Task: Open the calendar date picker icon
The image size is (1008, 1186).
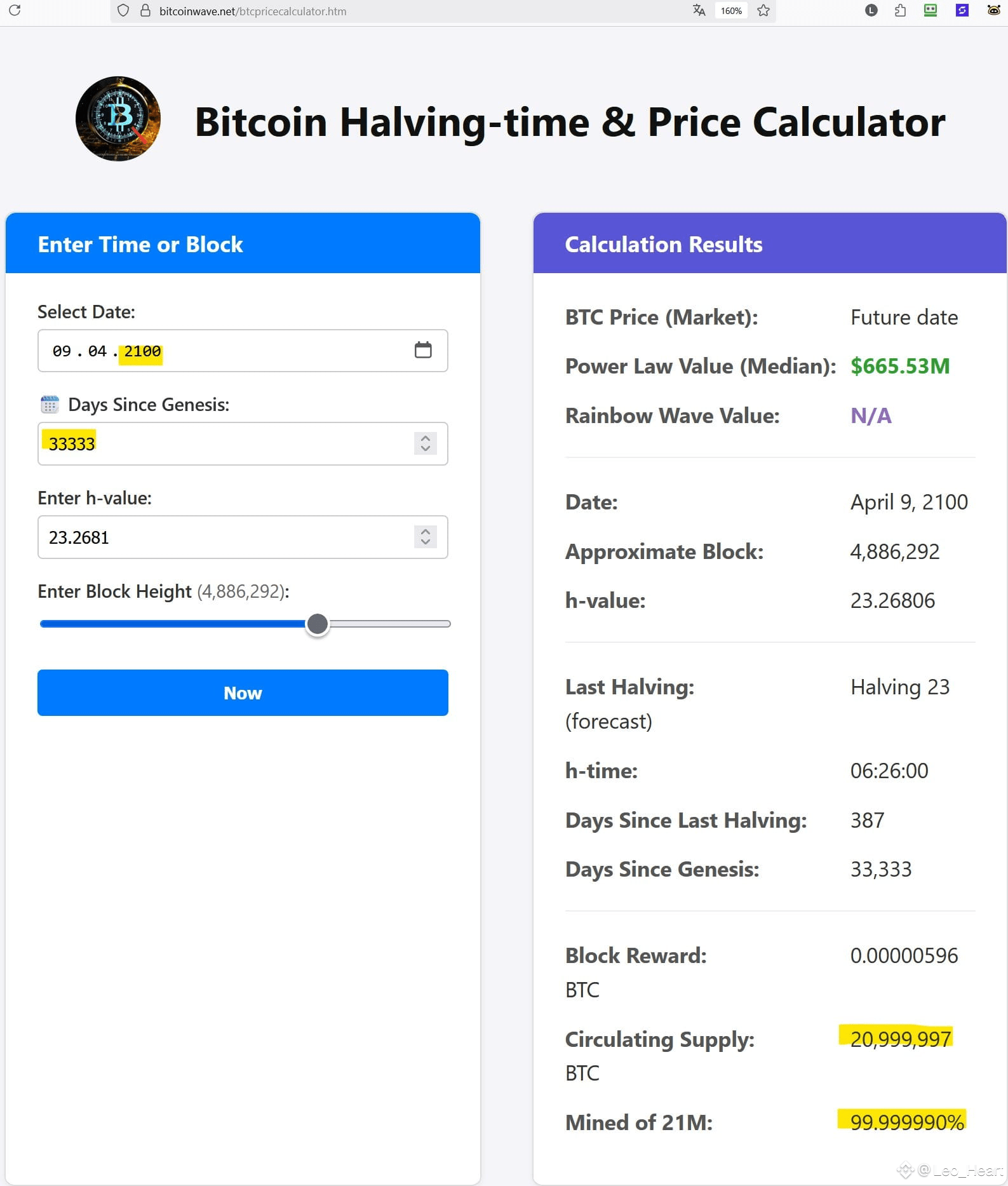Action: click(423, 350)
